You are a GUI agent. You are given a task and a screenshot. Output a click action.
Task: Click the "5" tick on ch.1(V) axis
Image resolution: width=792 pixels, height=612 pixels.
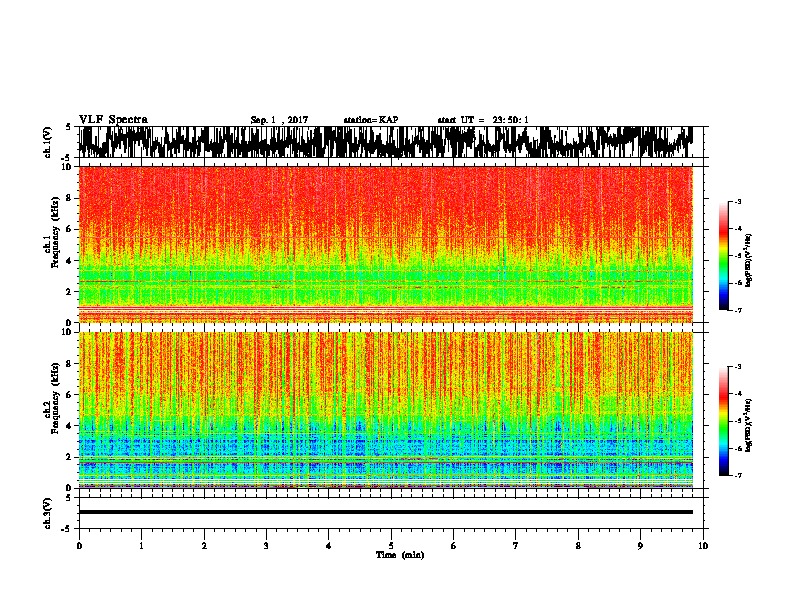69,127
